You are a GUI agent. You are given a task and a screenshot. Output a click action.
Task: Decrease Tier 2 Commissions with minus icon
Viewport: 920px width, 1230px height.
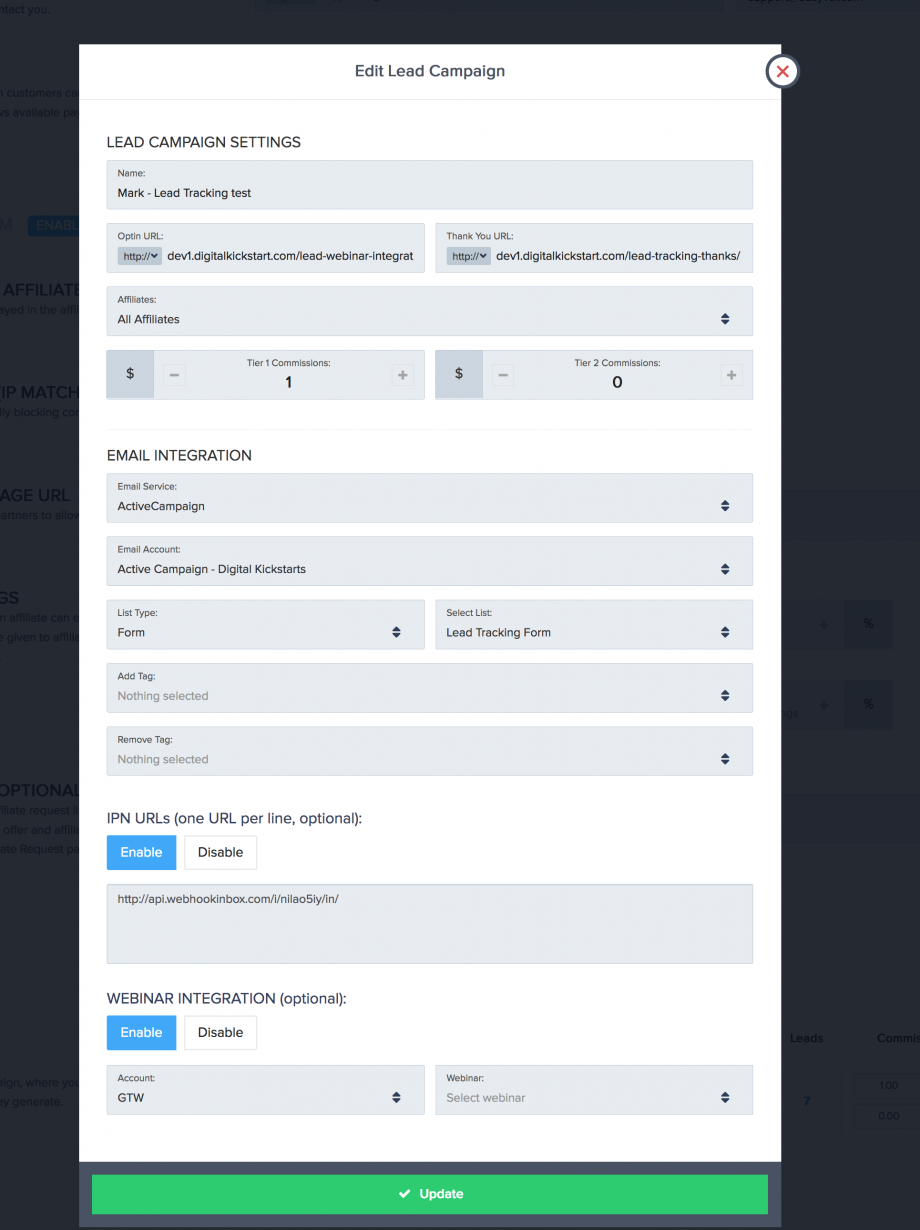pyautogui.click(x=503, y=375)
